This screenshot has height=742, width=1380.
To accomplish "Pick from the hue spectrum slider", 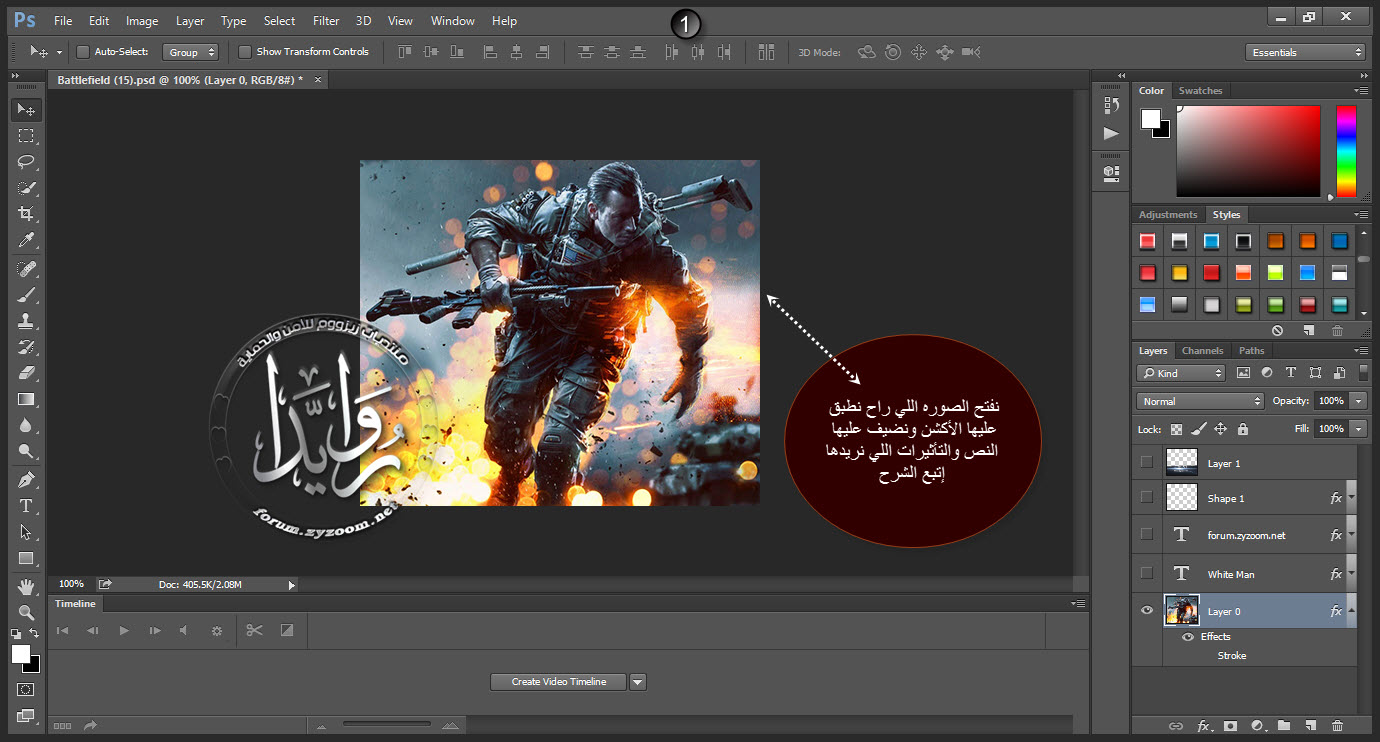I will 1346,150.
